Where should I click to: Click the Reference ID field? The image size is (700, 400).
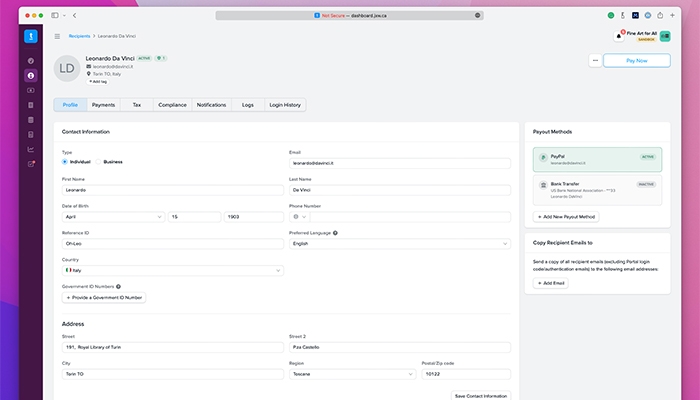point(172,244)
